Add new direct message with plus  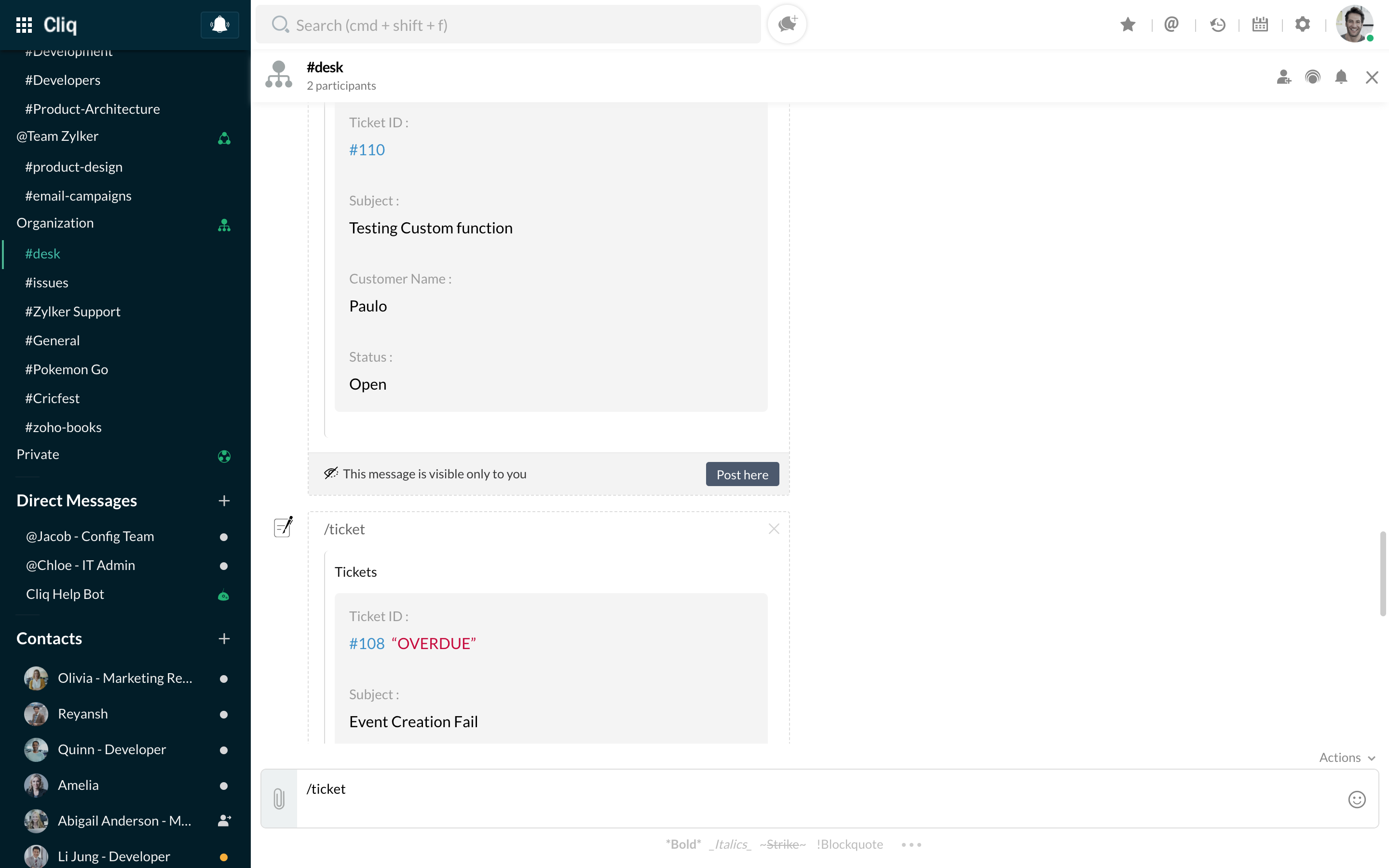(224, 501)
